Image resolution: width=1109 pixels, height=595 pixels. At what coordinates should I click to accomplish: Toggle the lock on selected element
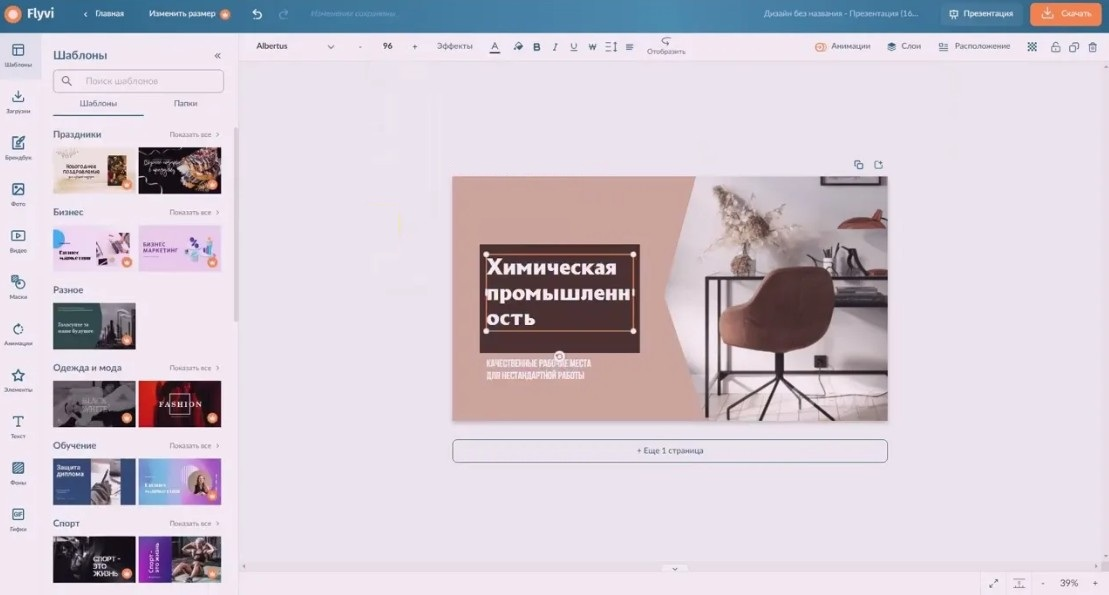click(1055, 47)
